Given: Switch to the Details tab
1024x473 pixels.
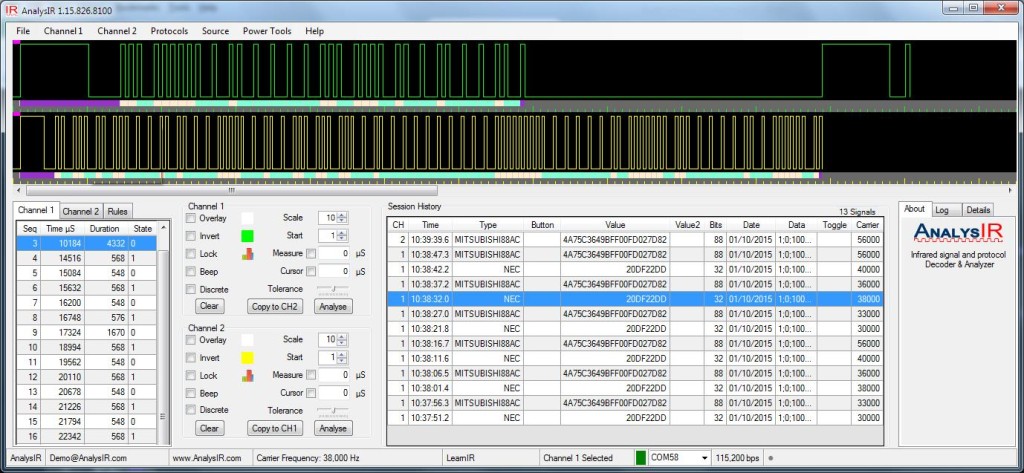Looking at the screenshot, I should click(x=978, y=210).
